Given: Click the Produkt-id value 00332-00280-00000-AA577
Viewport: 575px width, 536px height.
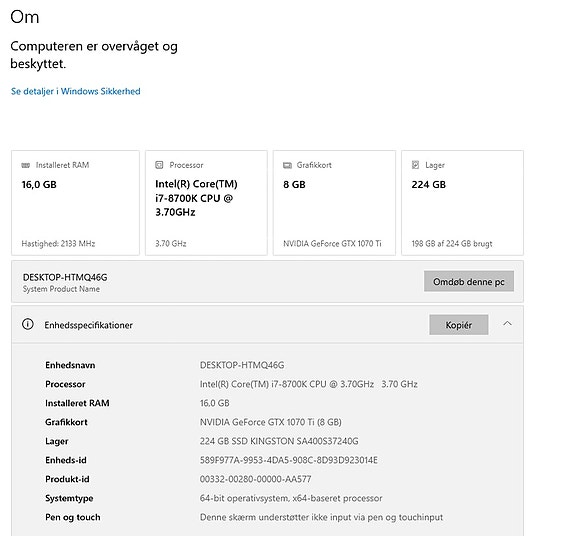Looking at the screenshot, I should 256,480.
